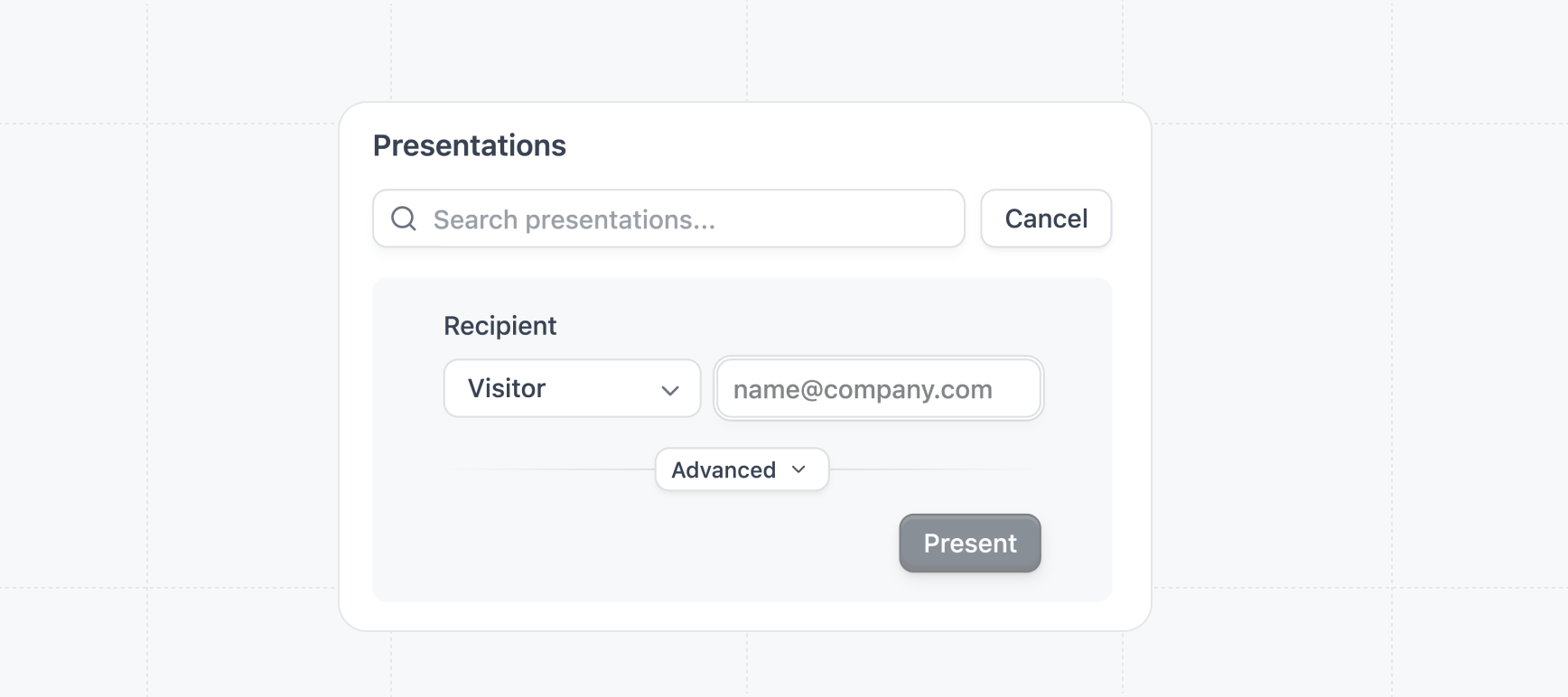Click the Present label on the gray button
The image size is (1568, 697).
pos(969,544)
